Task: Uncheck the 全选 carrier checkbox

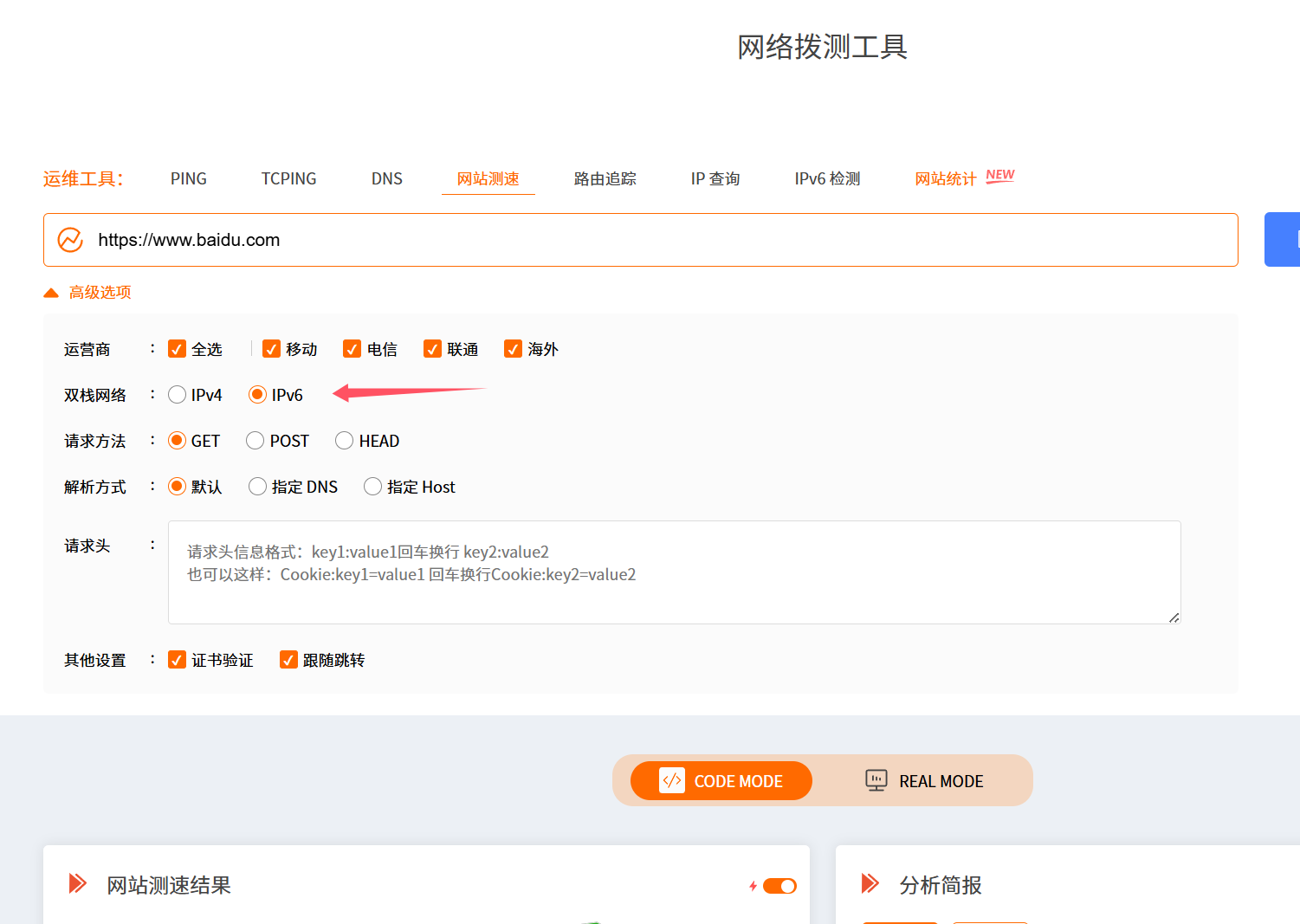Action: [177, 349]
